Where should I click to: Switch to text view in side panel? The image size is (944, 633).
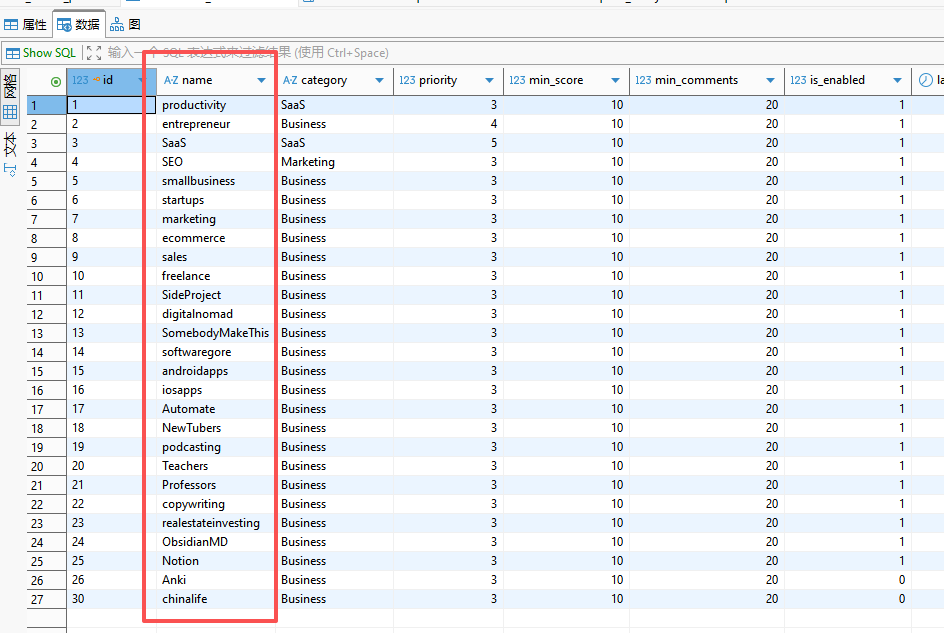click(x=10, y=145)
